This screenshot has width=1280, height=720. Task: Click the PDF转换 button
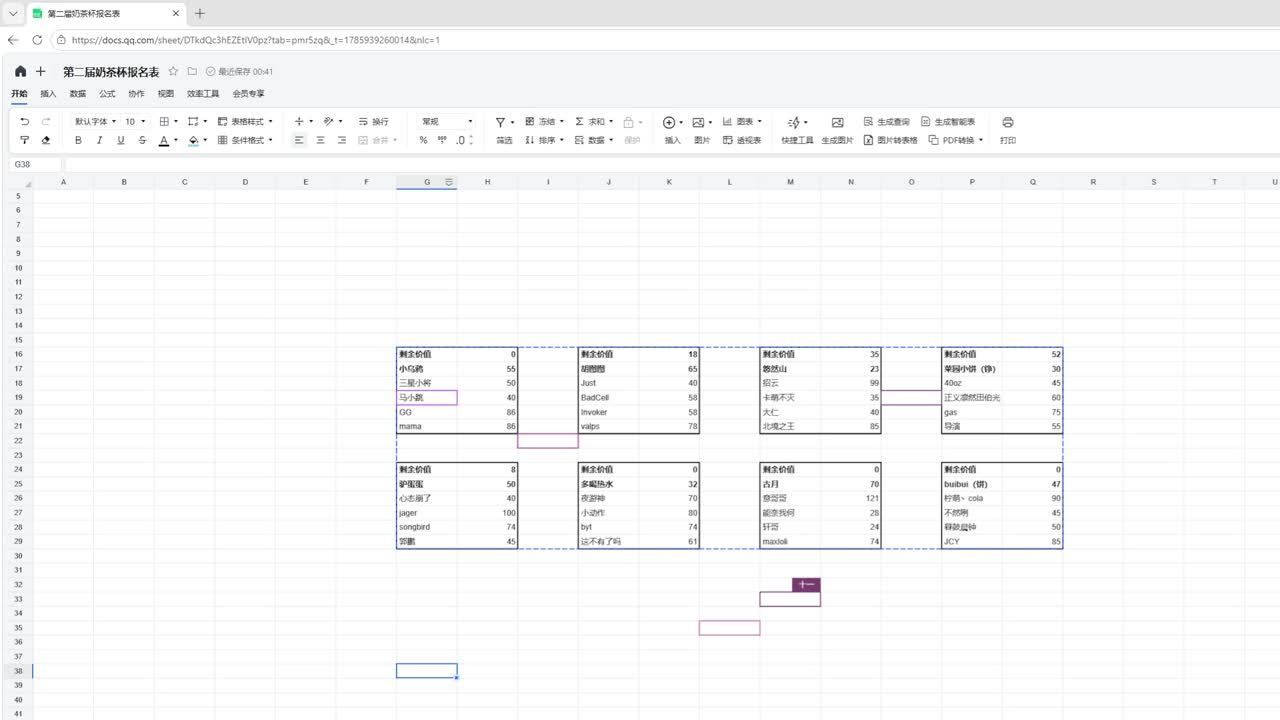956,141
